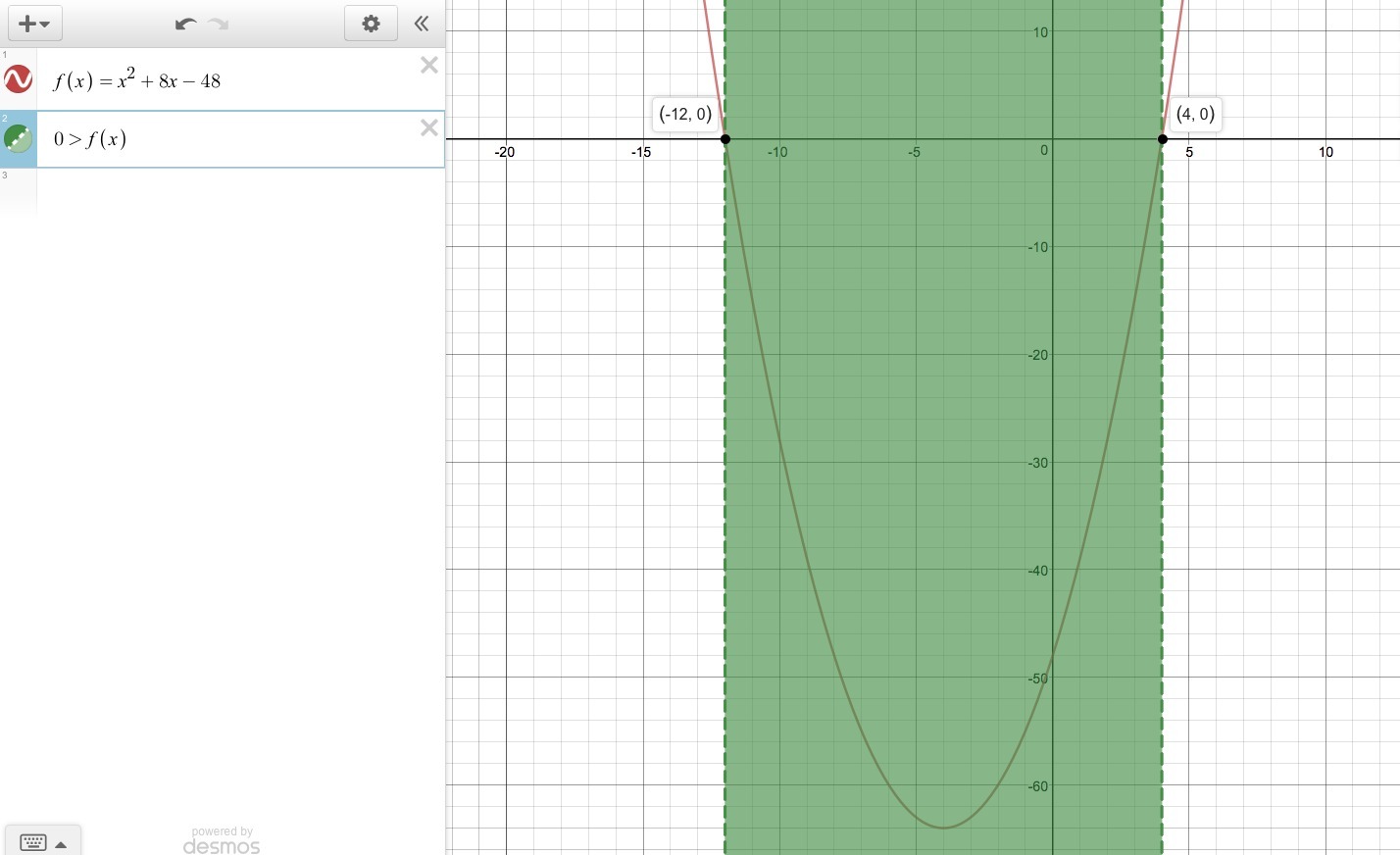Click the (-12, 0) coordinate label
This screenshot has height=855, width=1400.
685,114
